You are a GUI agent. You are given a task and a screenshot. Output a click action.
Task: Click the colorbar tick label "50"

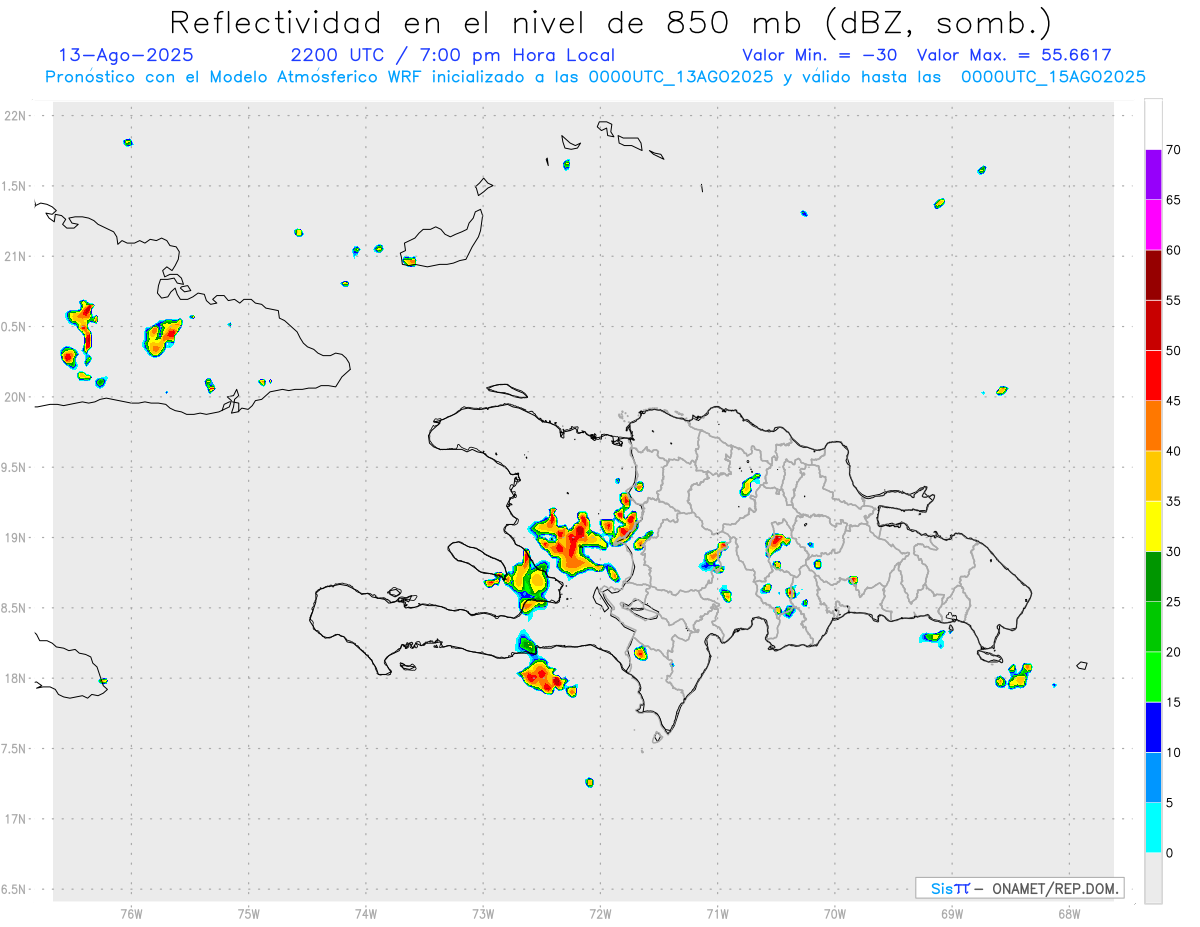1173,351
